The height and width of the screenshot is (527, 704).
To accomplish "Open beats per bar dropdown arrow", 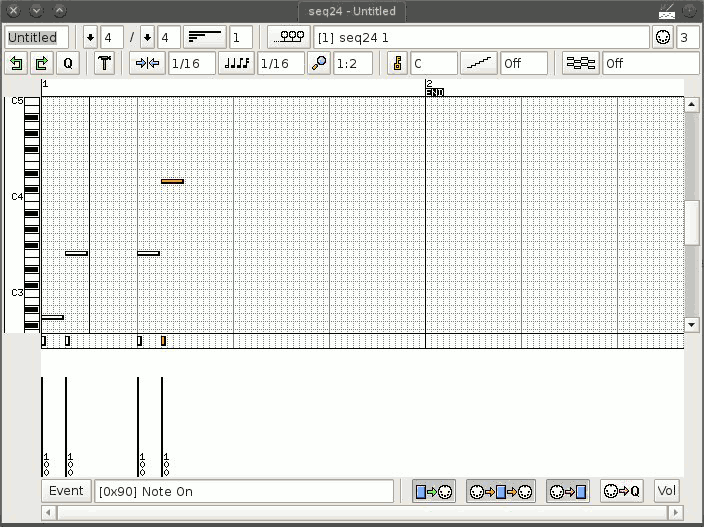I will point(91,38).
